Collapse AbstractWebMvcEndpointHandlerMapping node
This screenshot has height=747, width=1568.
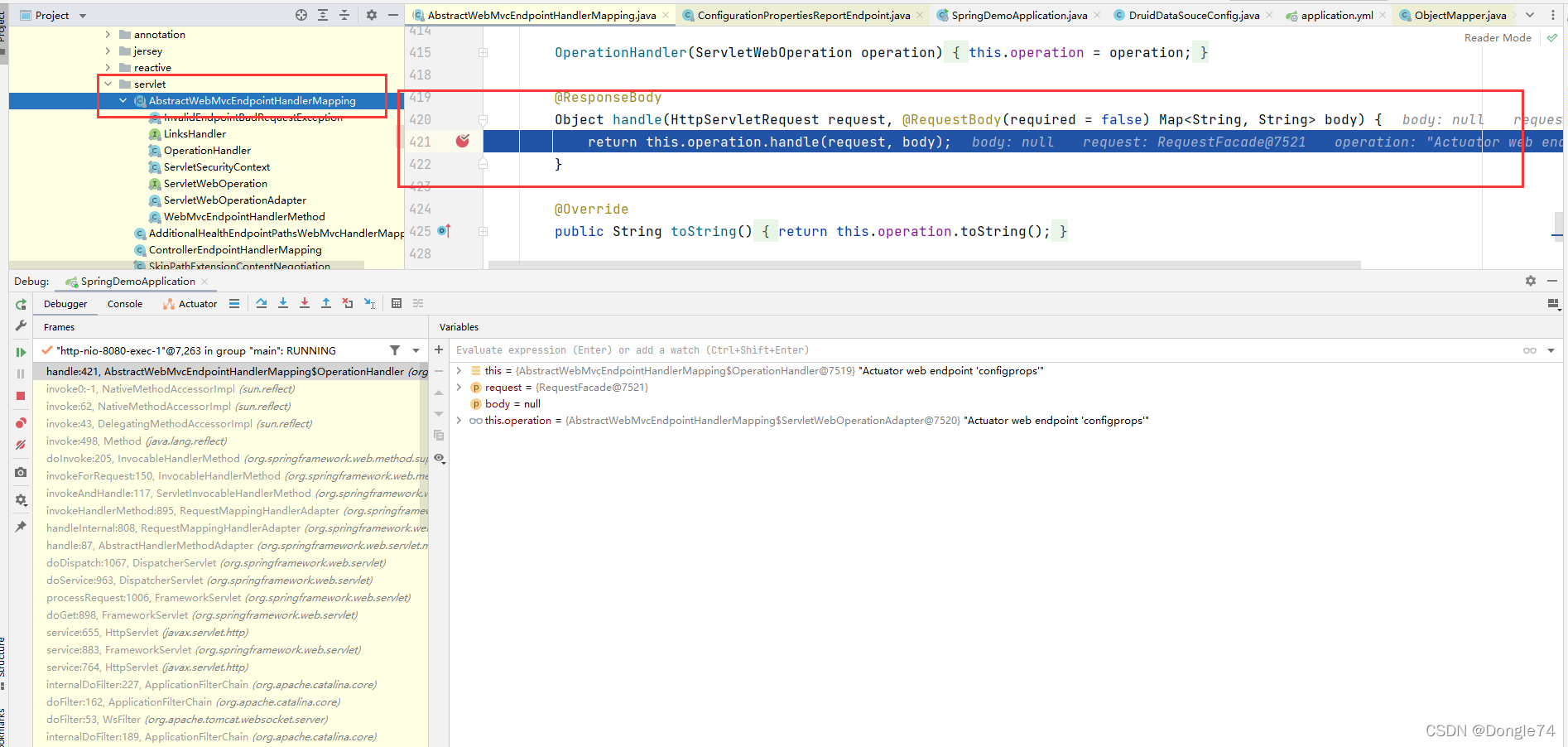click(123, 100)
